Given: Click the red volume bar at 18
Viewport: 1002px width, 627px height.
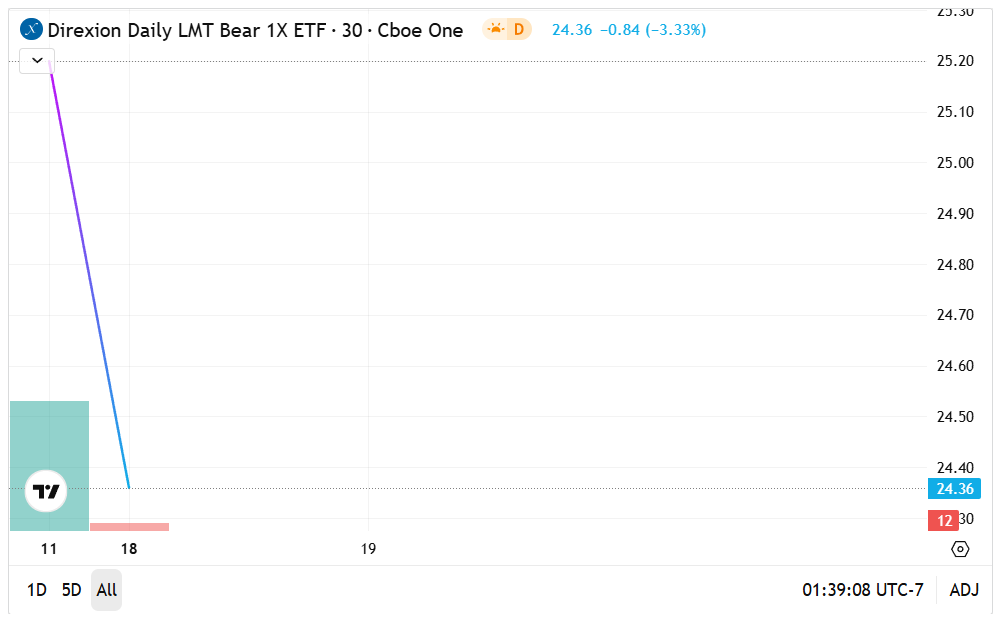Looking at the screenshot, I should [129, 527].
